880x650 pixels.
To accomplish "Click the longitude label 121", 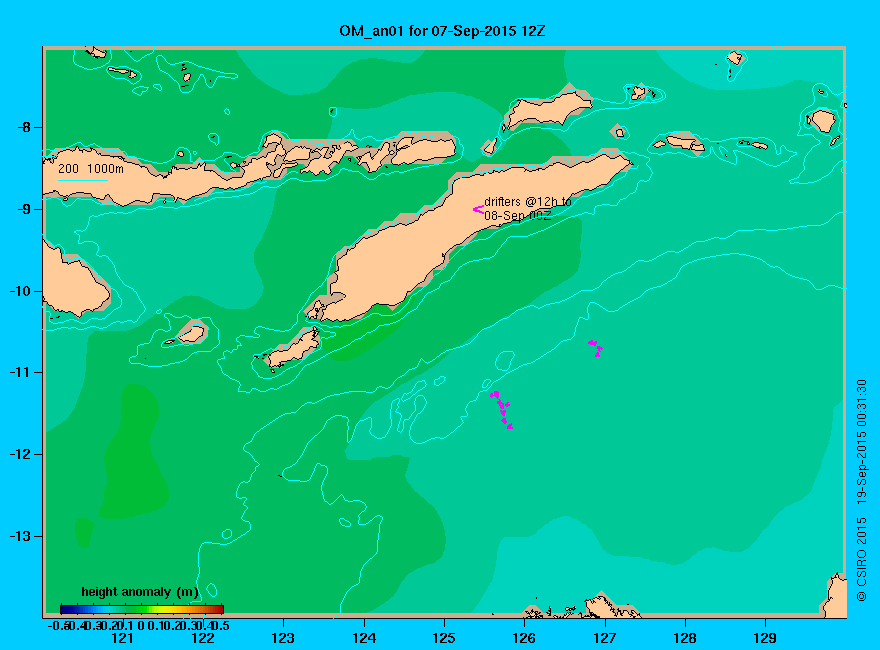I will tap(122, 638).
